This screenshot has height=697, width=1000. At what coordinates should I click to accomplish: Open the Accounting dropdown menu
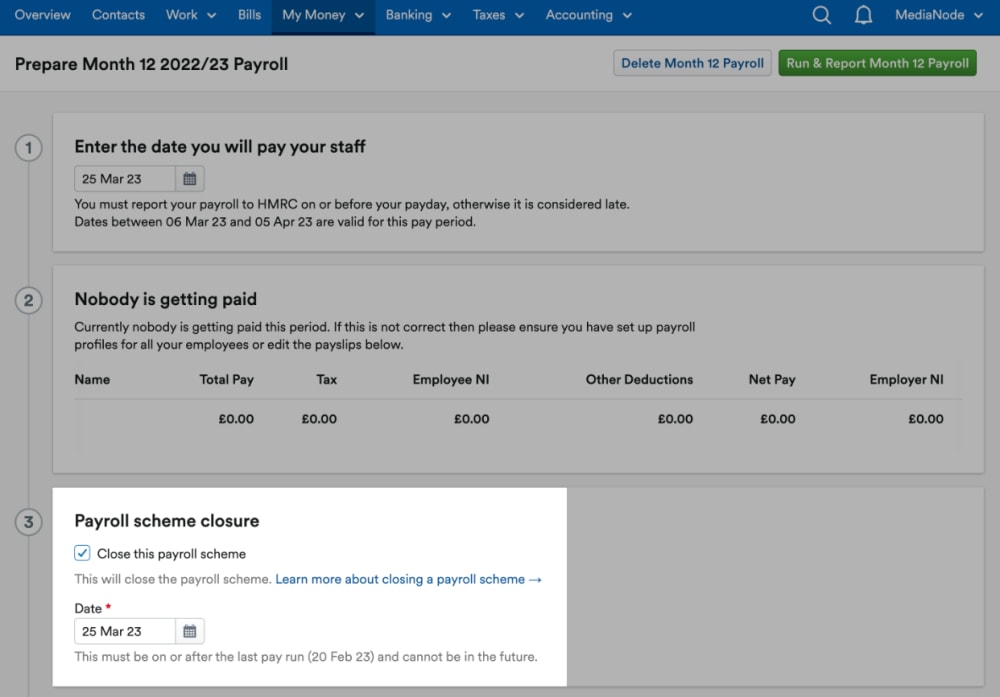[588, 15]
